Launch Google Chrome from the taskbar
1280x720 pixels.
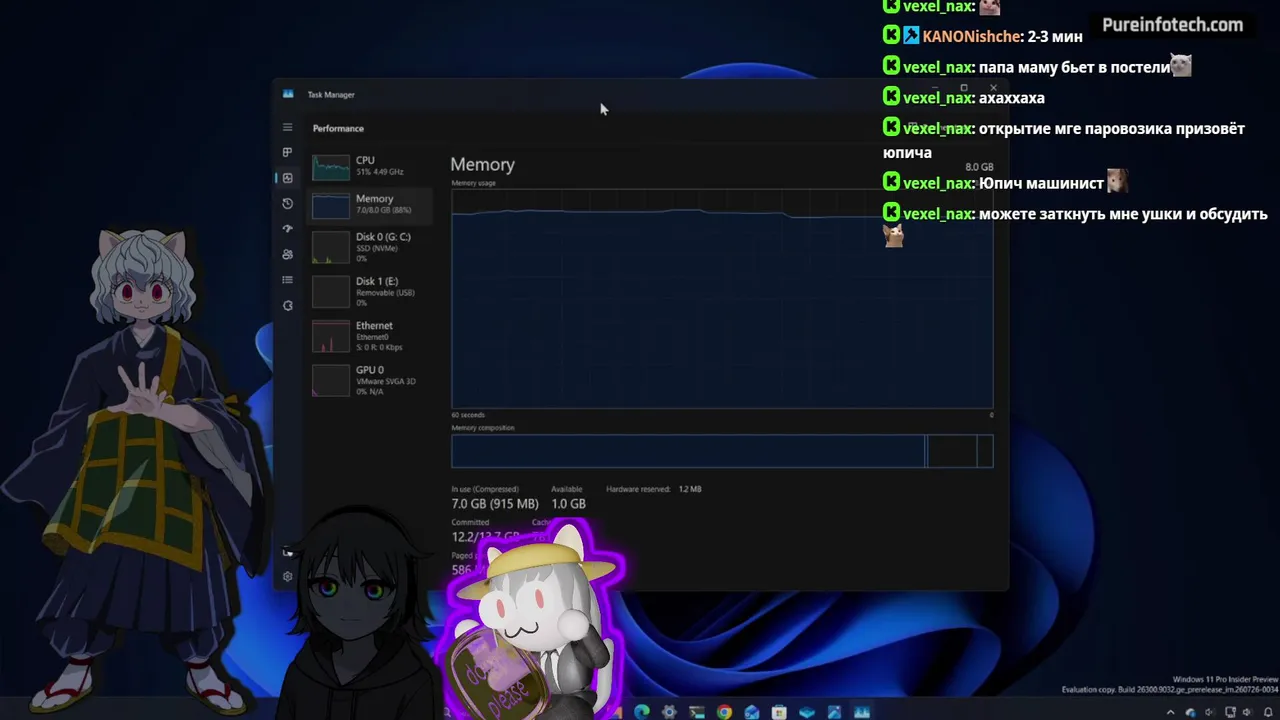click(x=724, y=712)
